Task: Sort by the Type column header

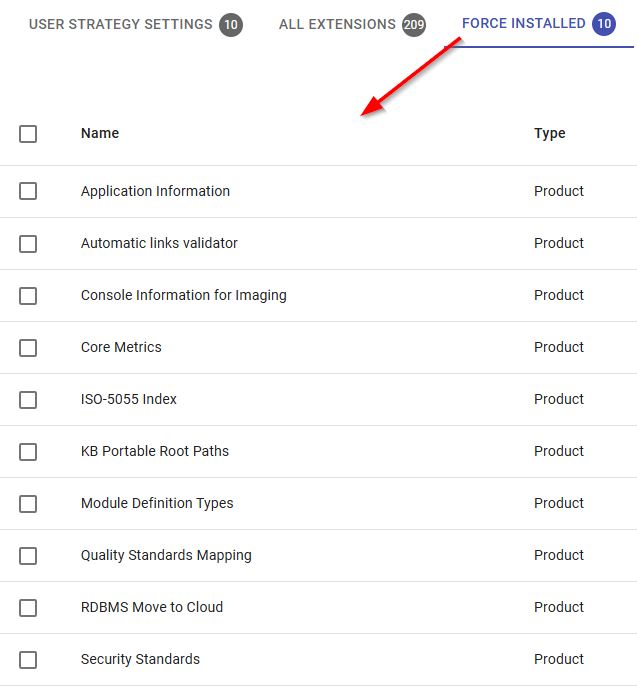Action: click(549, 133)
